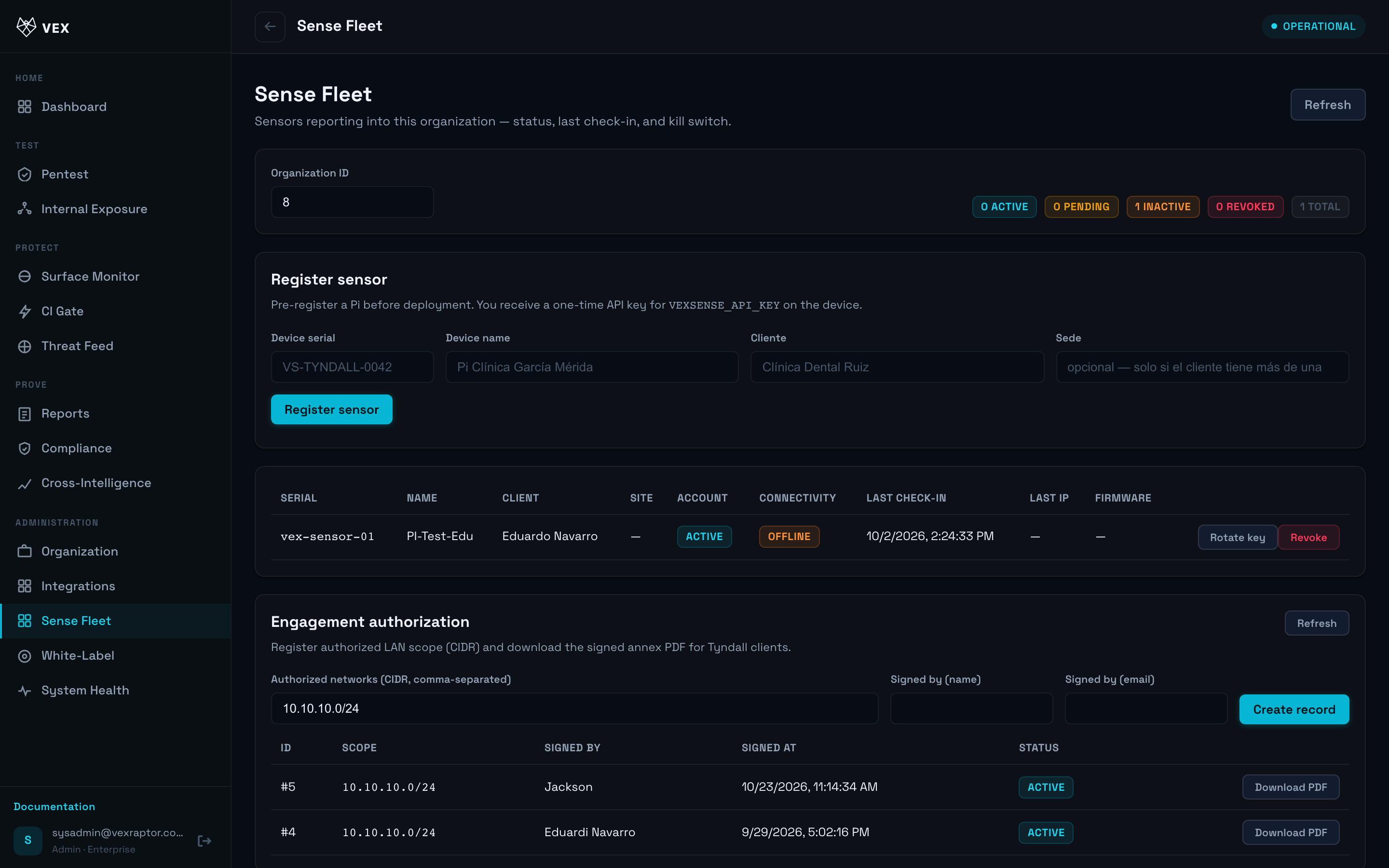Screen dimensions: 1389x868
Task: Click the Compliance shield icon
Action: point(24,448)
